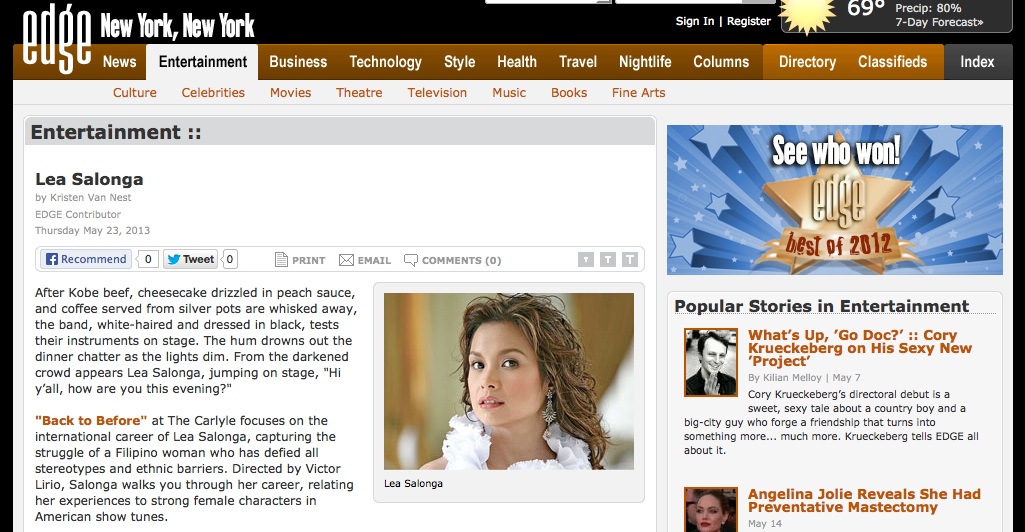Open the Classifieds section
Image resolution: width=1025 pixels, height=532 pixels.
tap(892, 62)
